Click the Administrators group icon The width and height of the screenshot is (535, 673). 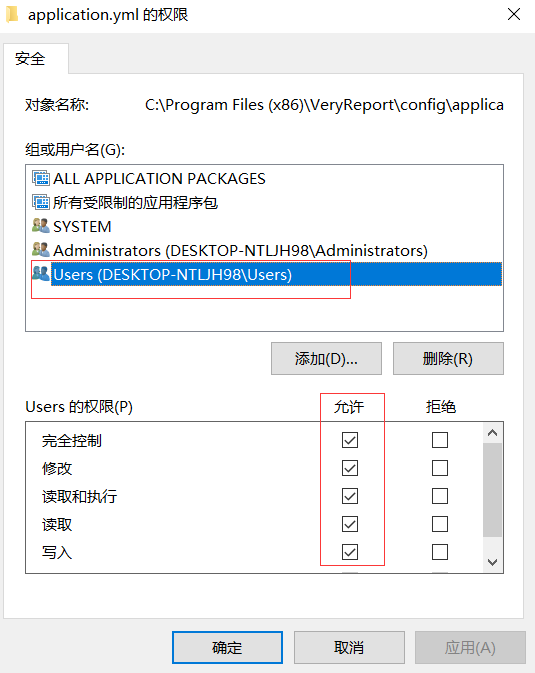[x=41, y=250]
